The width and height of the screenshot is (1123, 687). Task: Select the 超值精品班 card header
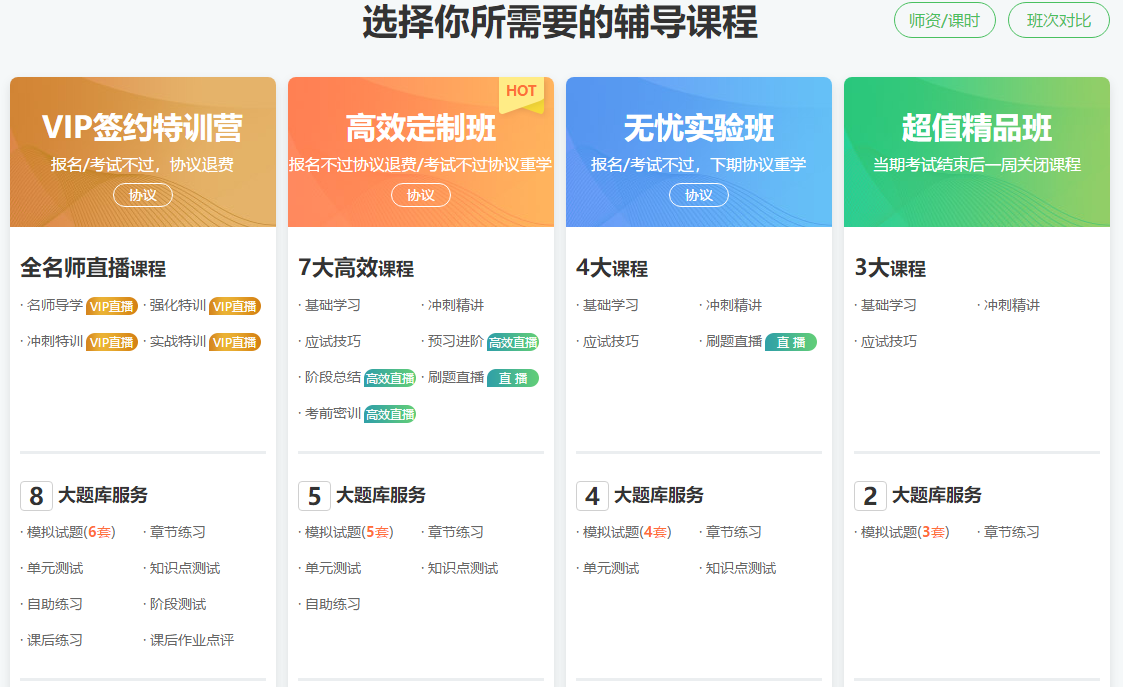point(976,129)
